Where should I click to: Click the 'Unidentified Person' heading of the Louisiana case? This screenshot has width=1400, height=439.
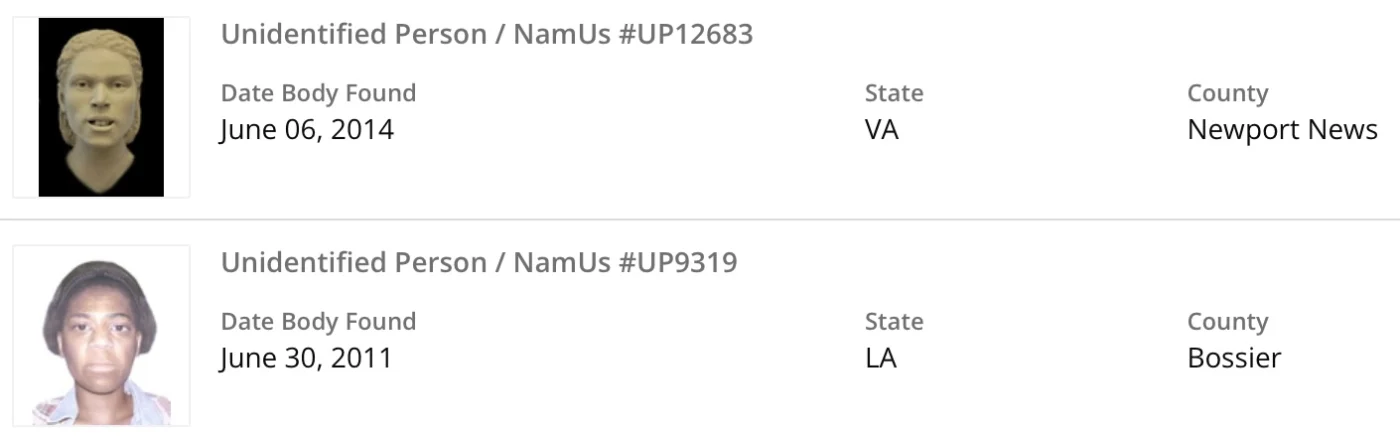pyautogui.click(x=354, y=263)
